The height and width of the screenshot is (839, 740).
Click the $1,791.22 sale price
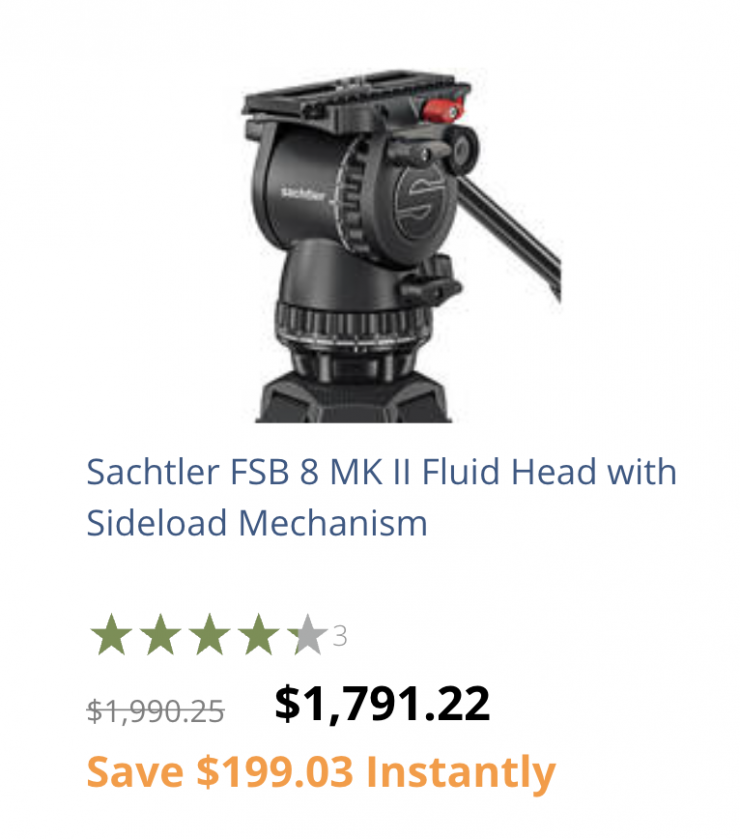tap(382, 704)
